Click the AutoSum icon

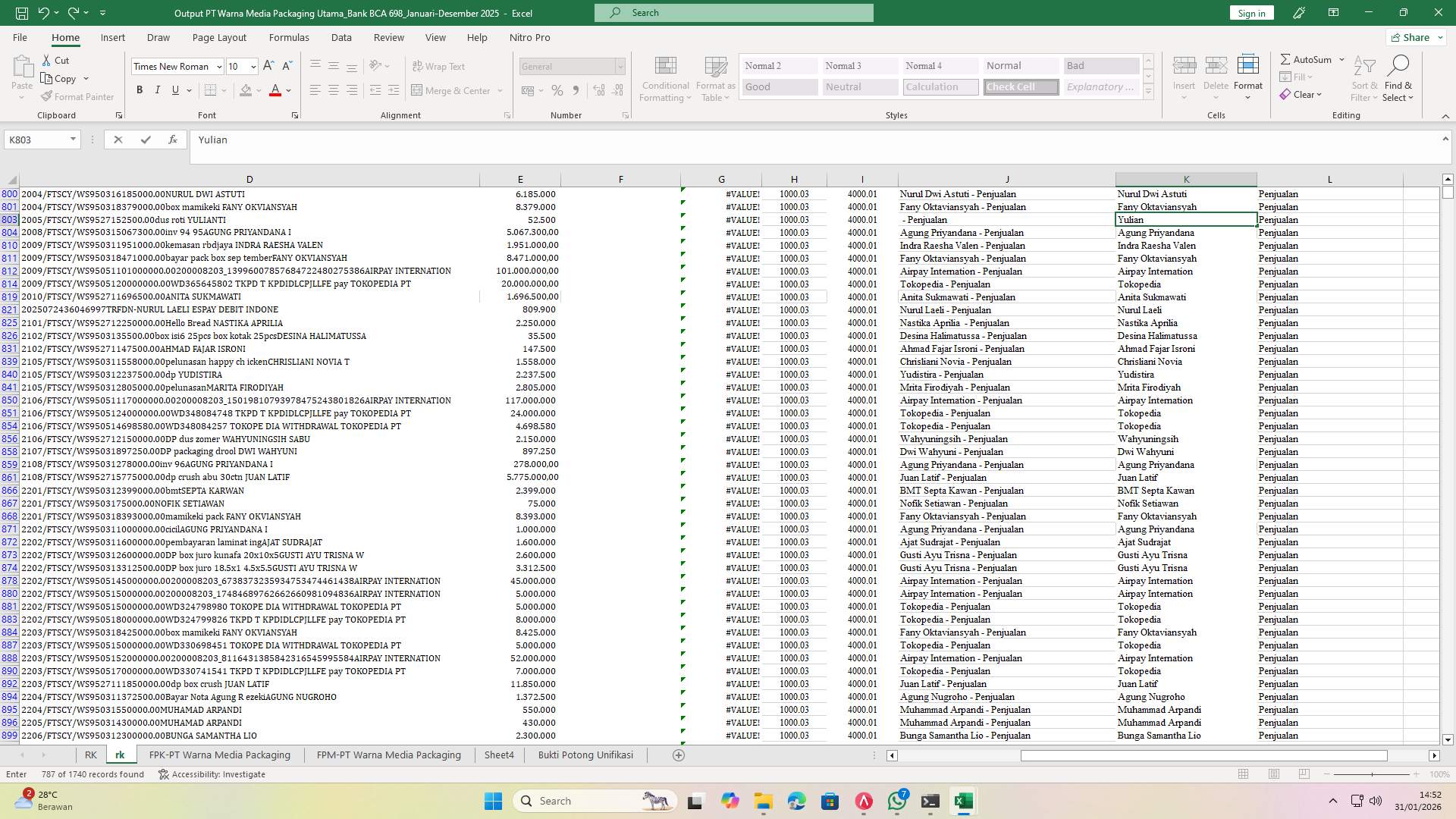(1287, 58)
